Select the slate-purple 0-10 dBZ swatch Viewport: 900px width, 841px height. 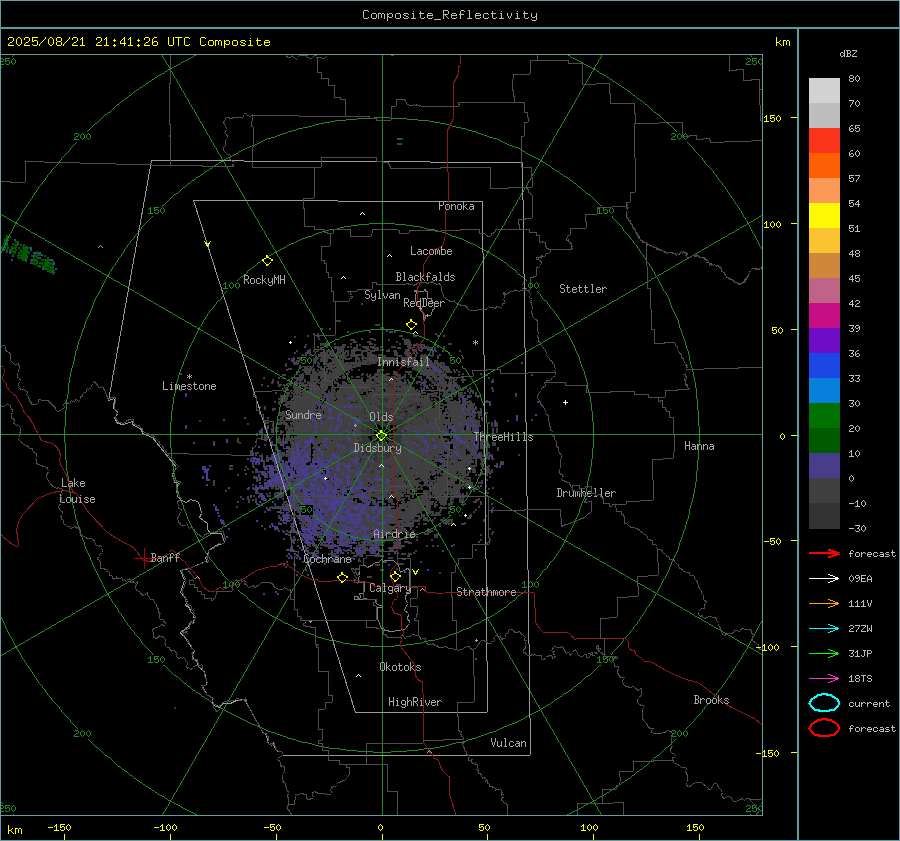[x=824, y=466]
